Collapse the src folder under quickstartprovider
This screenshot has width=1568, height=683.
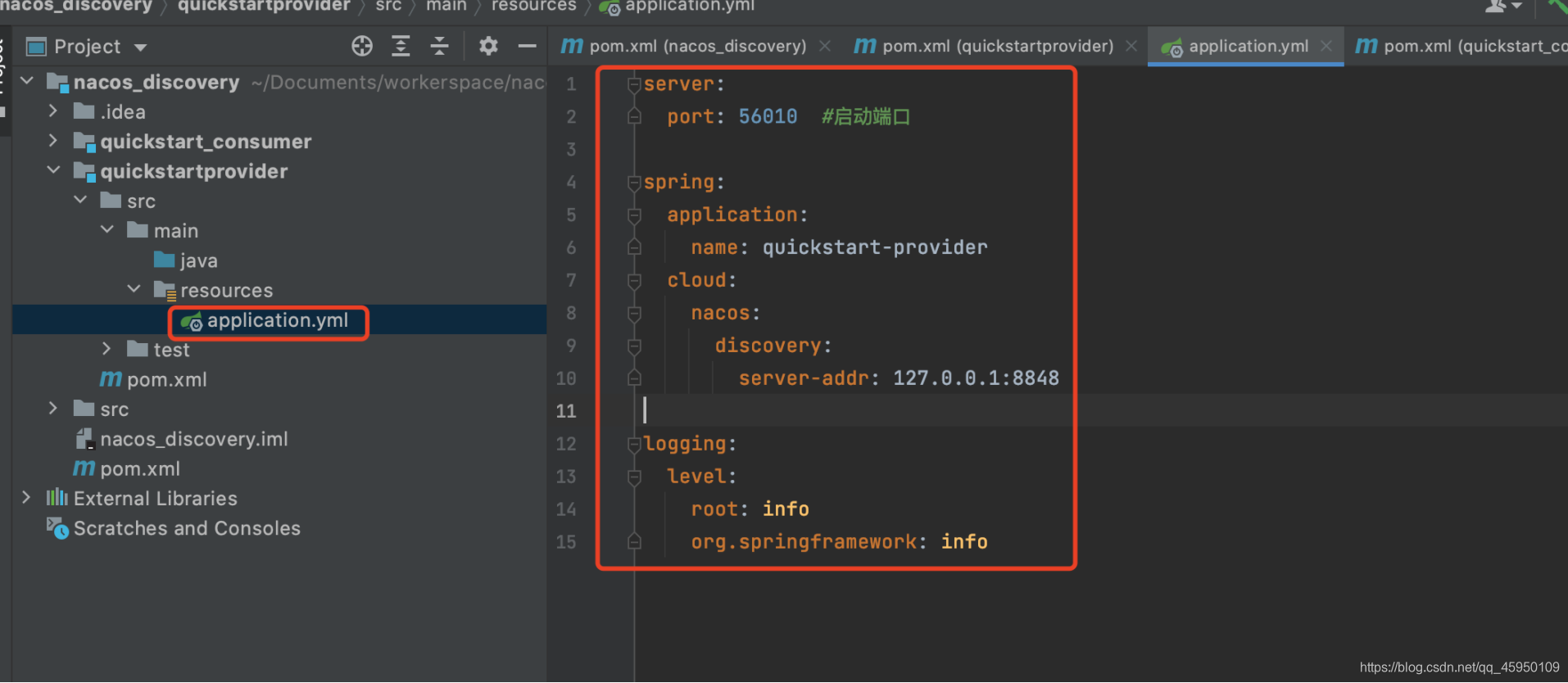click(x=80, y=200)
